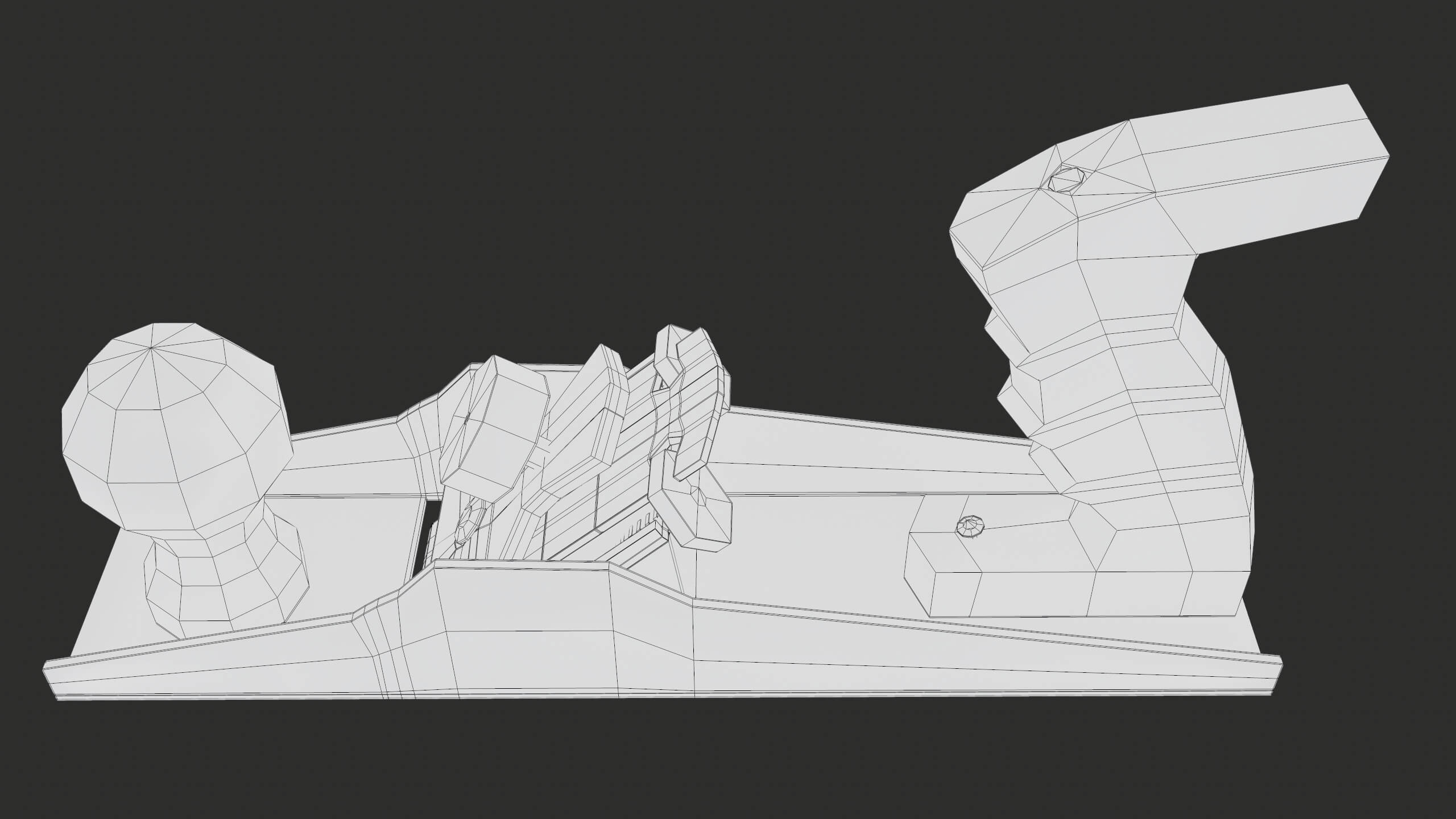Click the small octagonal screw near mouth
This screenshot has width=1456, height=819.
pos(470,522)
